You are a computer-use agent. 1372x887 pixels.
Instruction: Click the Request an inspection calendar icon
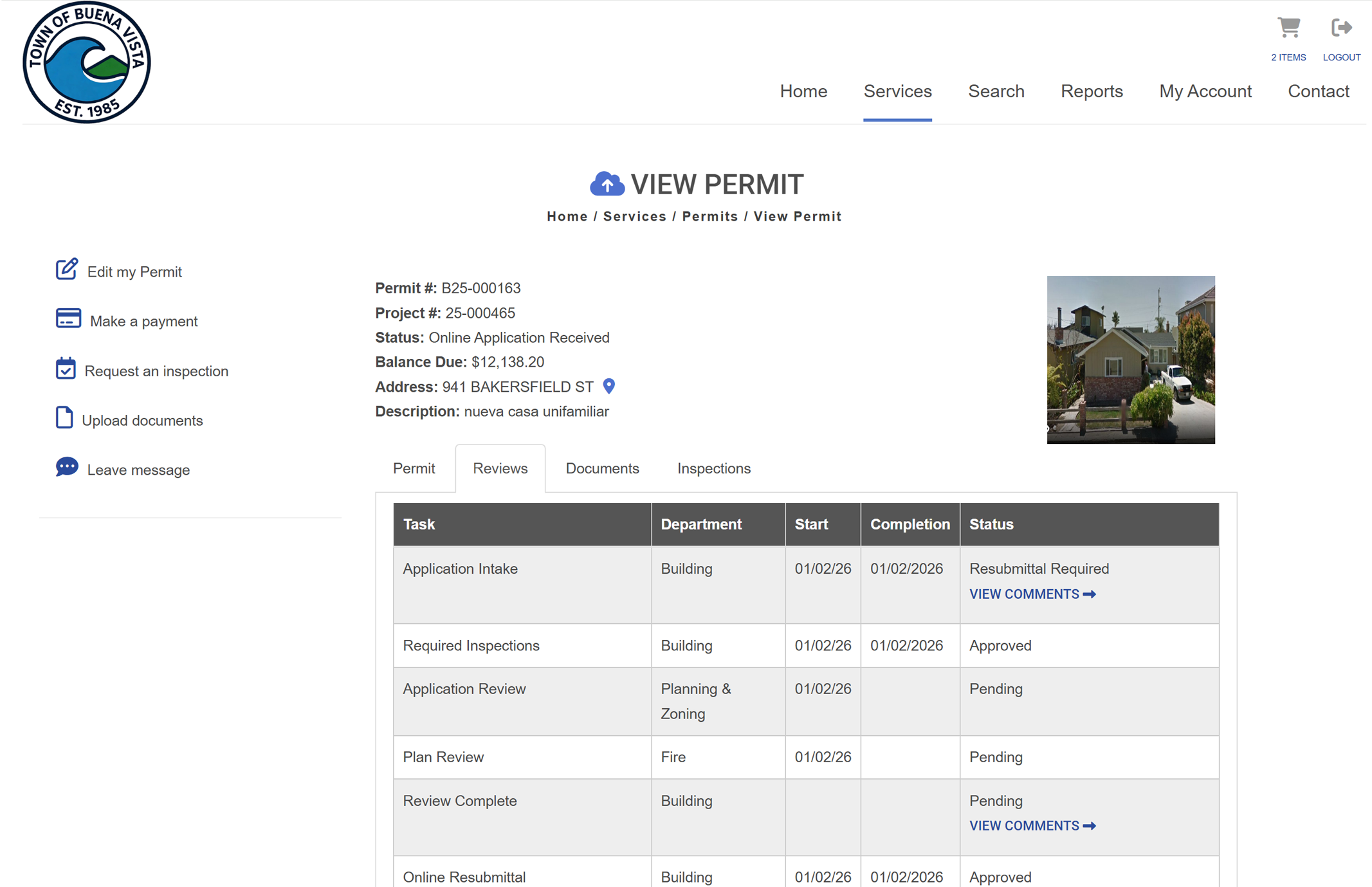tap(67, 369)
